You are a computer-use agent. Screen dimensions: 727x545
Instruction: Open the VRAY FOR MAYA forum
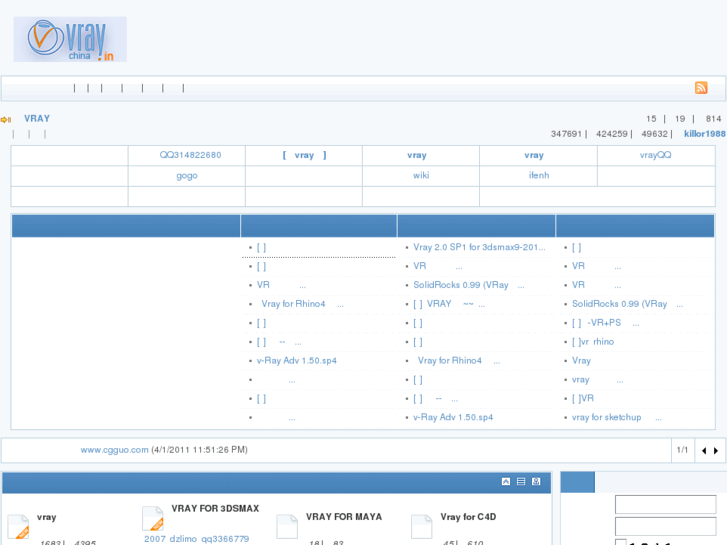(x=344, y=517)
